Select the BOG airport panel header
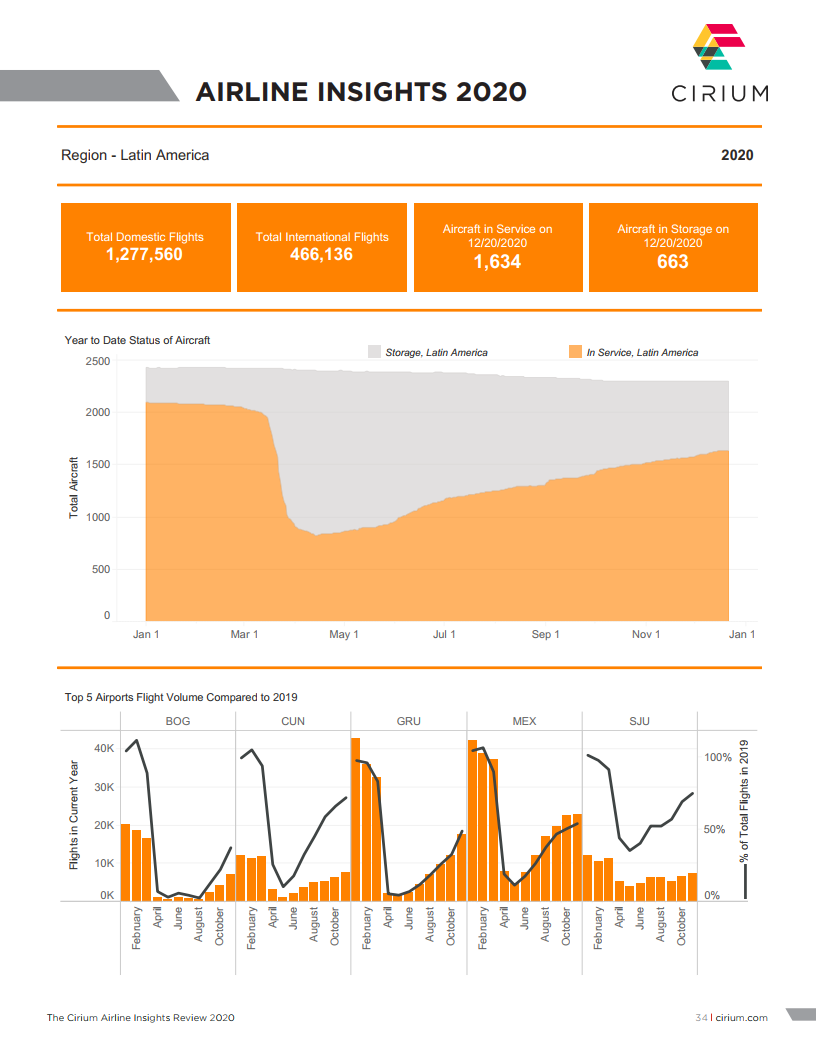The width and height of the screenshot is (816, 1056). 177,721
